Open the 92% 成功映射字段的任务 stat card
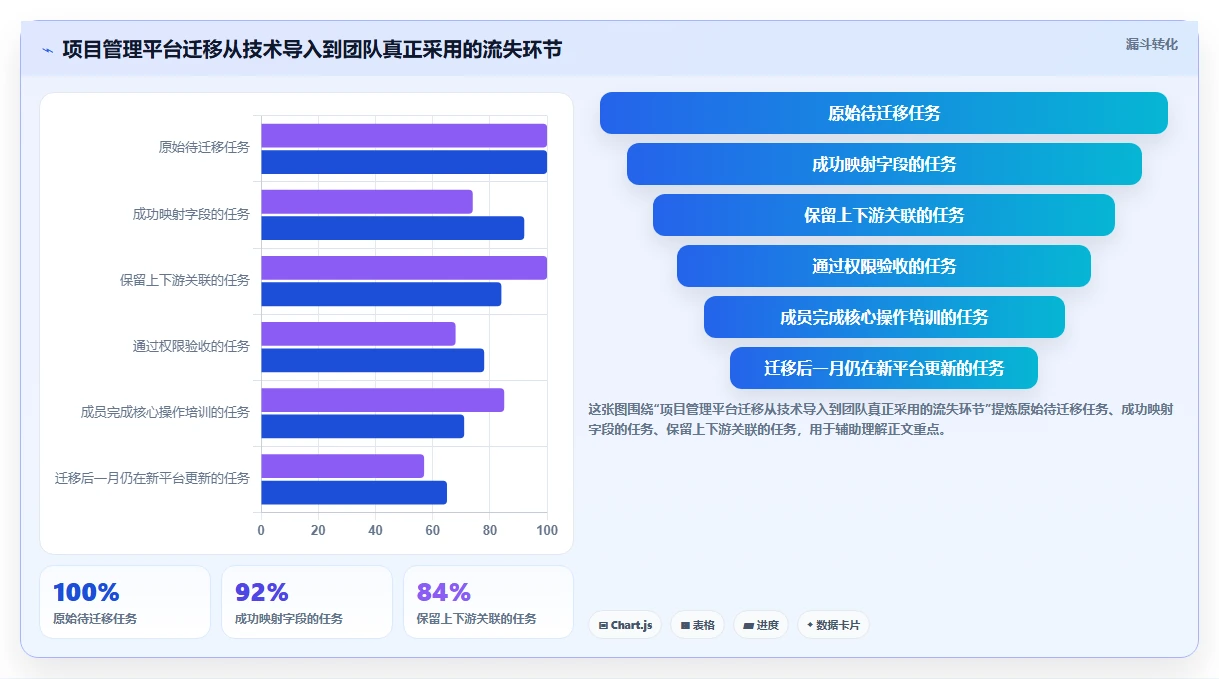 click(307, 602)
